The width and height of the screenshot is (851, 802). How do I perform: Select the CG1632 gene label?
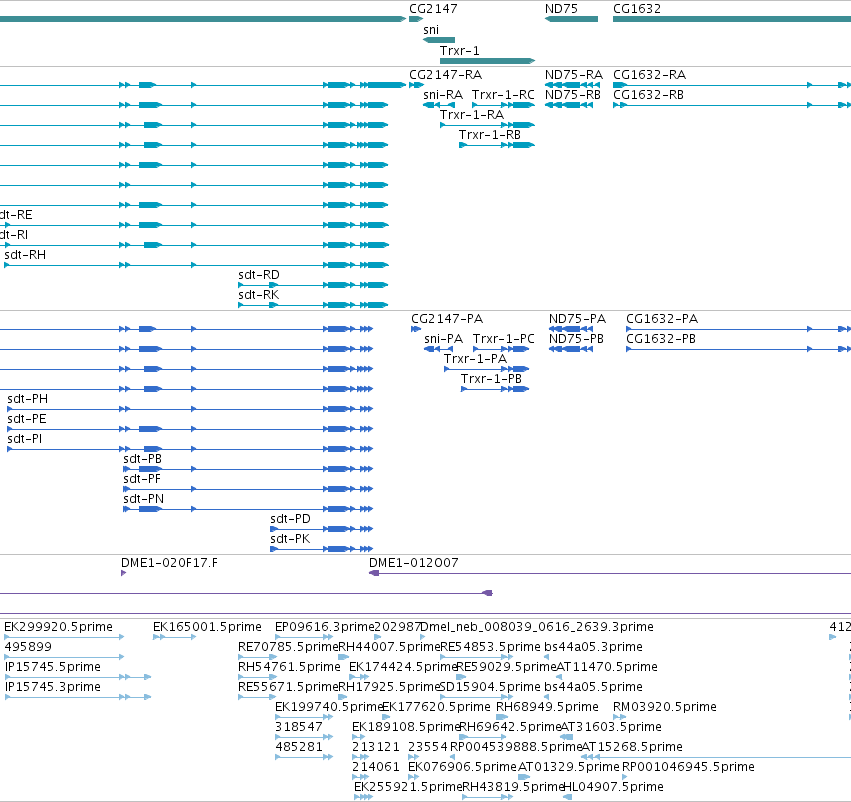click(637, 9)
